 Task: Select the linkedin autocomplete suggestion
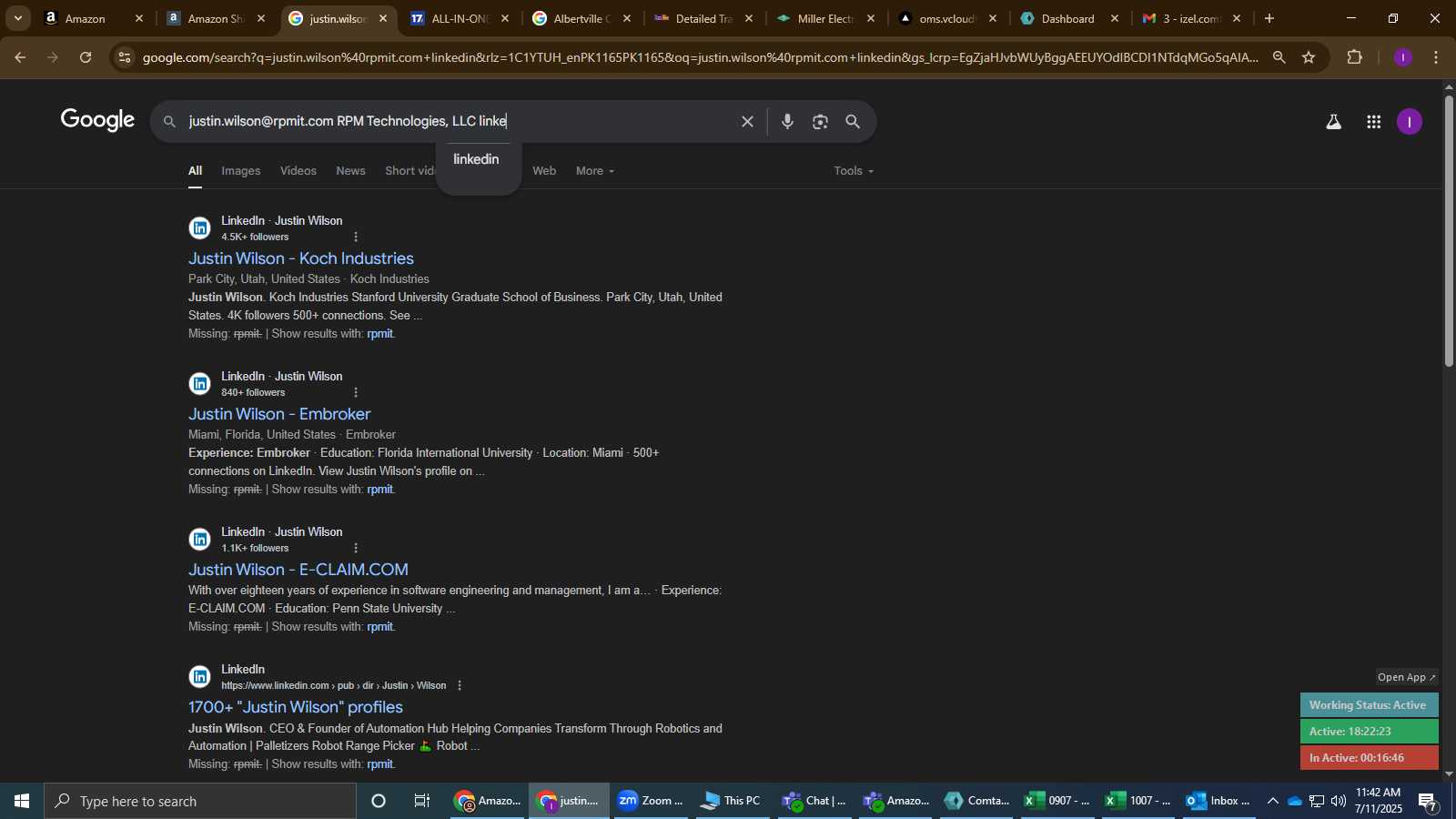[477, 159]
